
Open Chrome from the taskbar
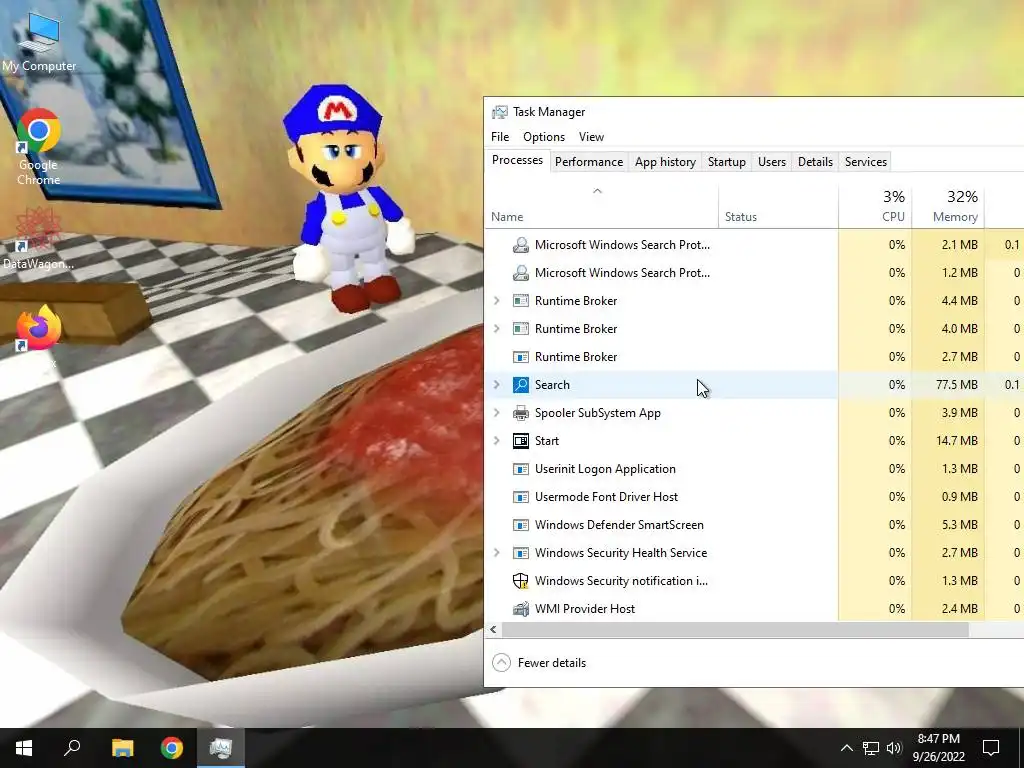172,748
